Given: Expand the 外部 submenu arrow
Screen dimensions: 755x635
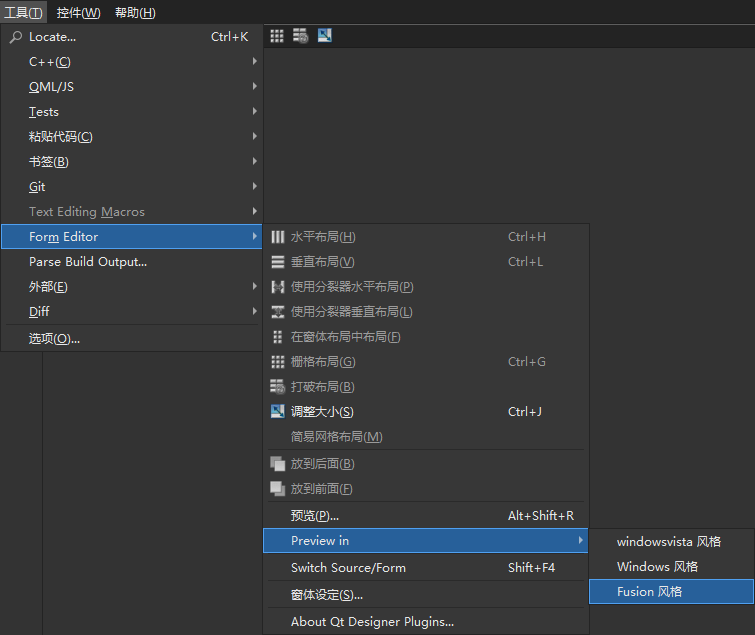Looking at the screenshot, I should point(255,286).
